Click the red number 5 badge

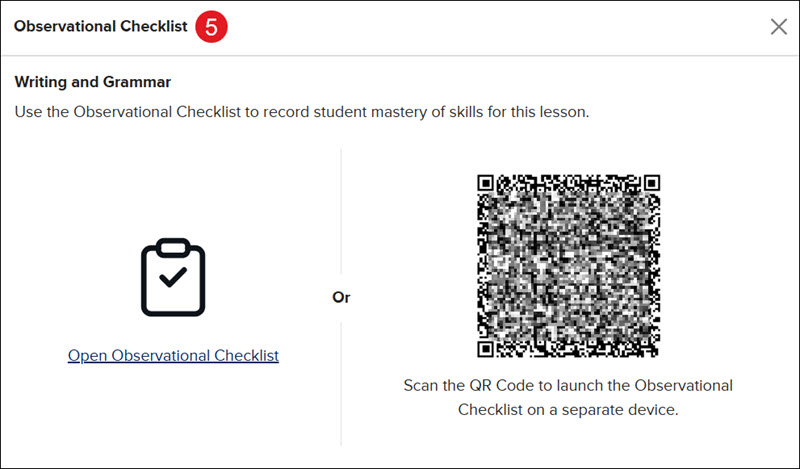[211, 27]
